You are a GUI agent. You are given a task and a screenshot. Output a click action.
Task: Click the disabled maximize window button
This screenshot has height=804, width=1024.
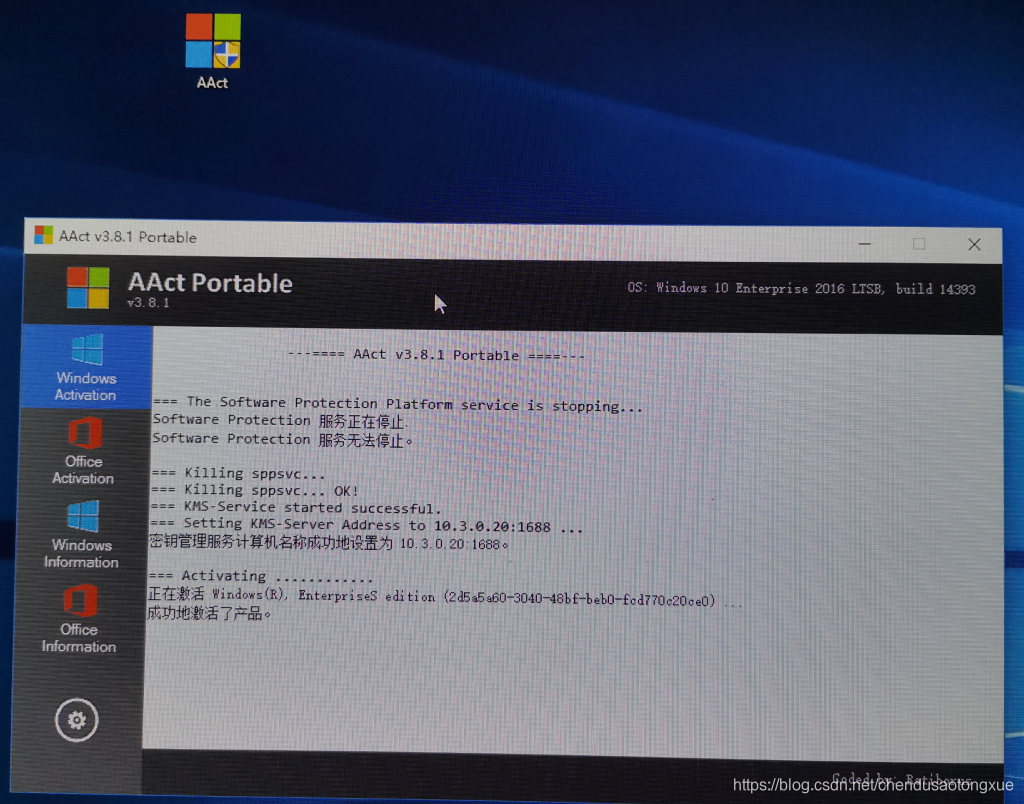pos(919,244)
